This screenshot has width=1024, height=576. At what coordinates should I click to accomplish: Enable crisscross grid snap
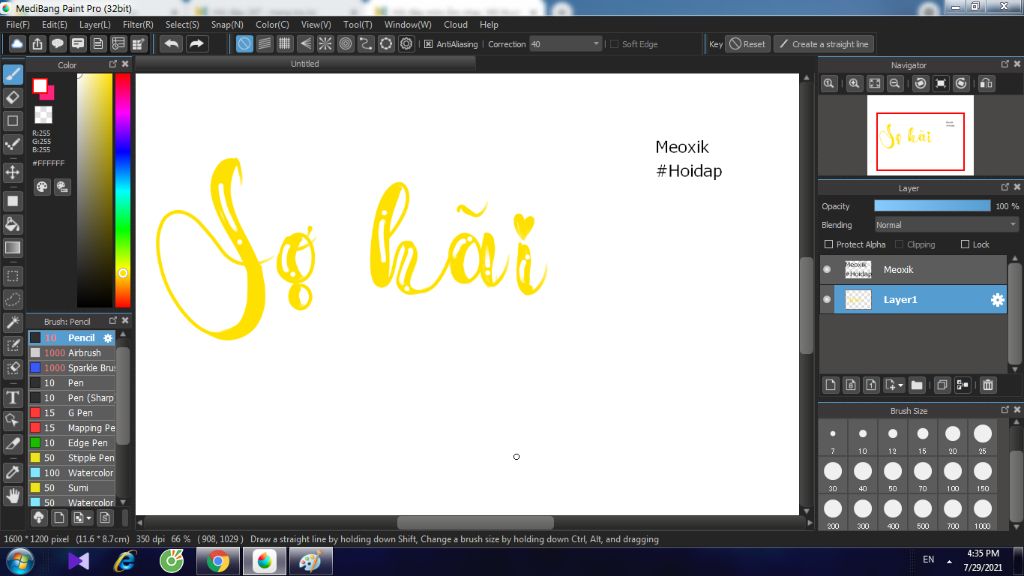(285, 44)
